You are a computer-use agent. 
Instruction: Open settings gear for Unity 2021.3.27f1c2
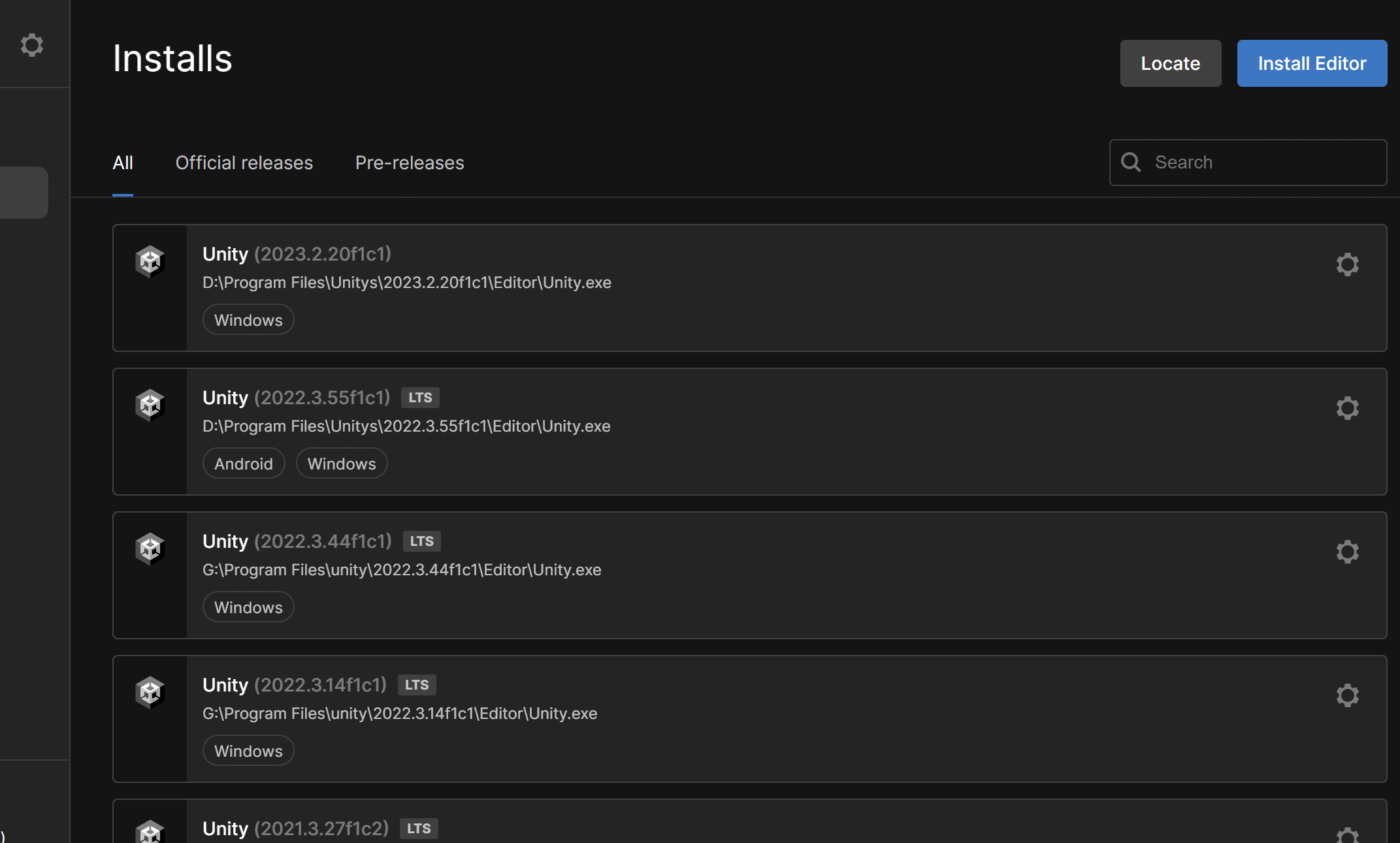1347,835
